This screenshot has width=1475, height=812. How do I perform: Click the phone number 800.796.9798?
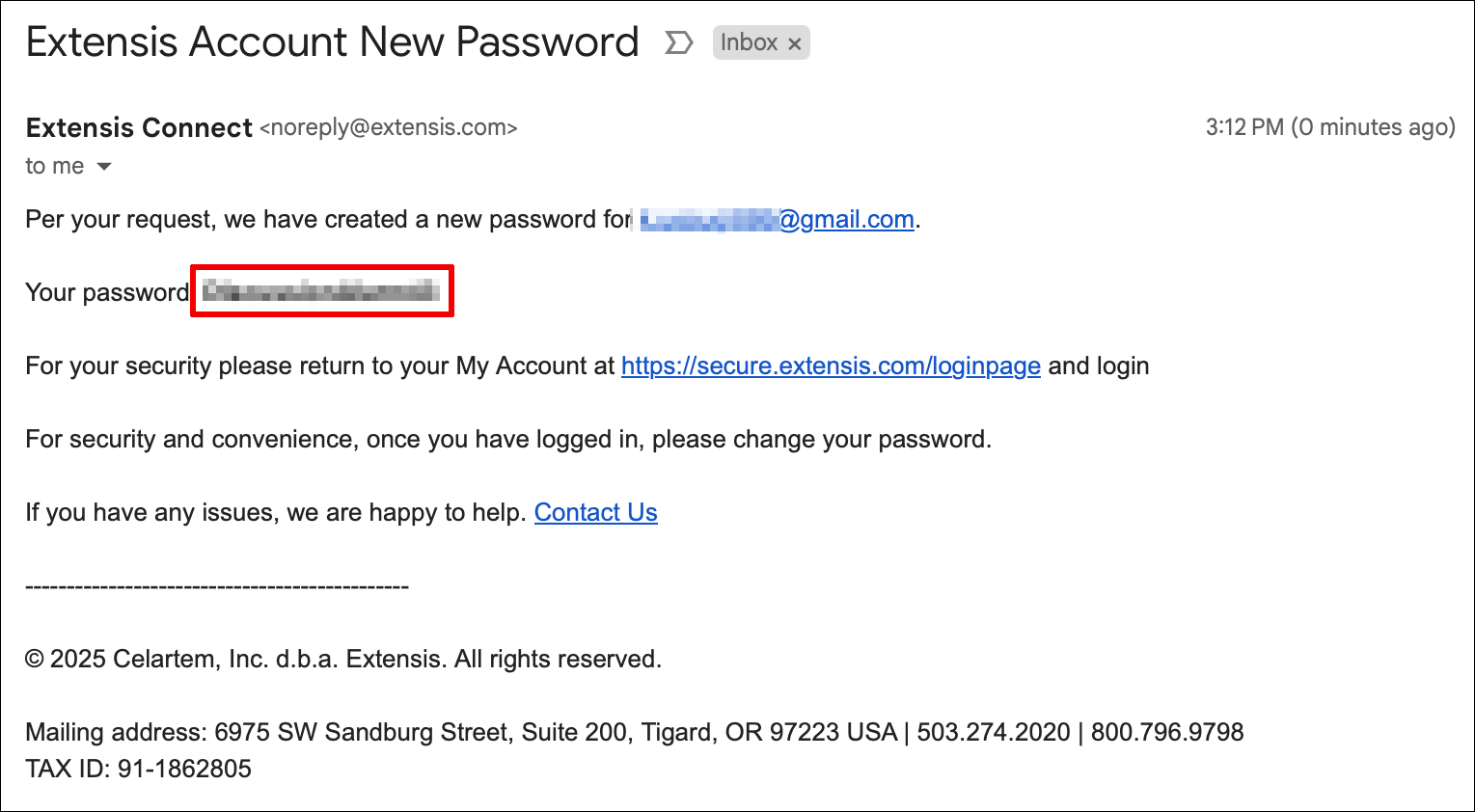point(1167,733)
